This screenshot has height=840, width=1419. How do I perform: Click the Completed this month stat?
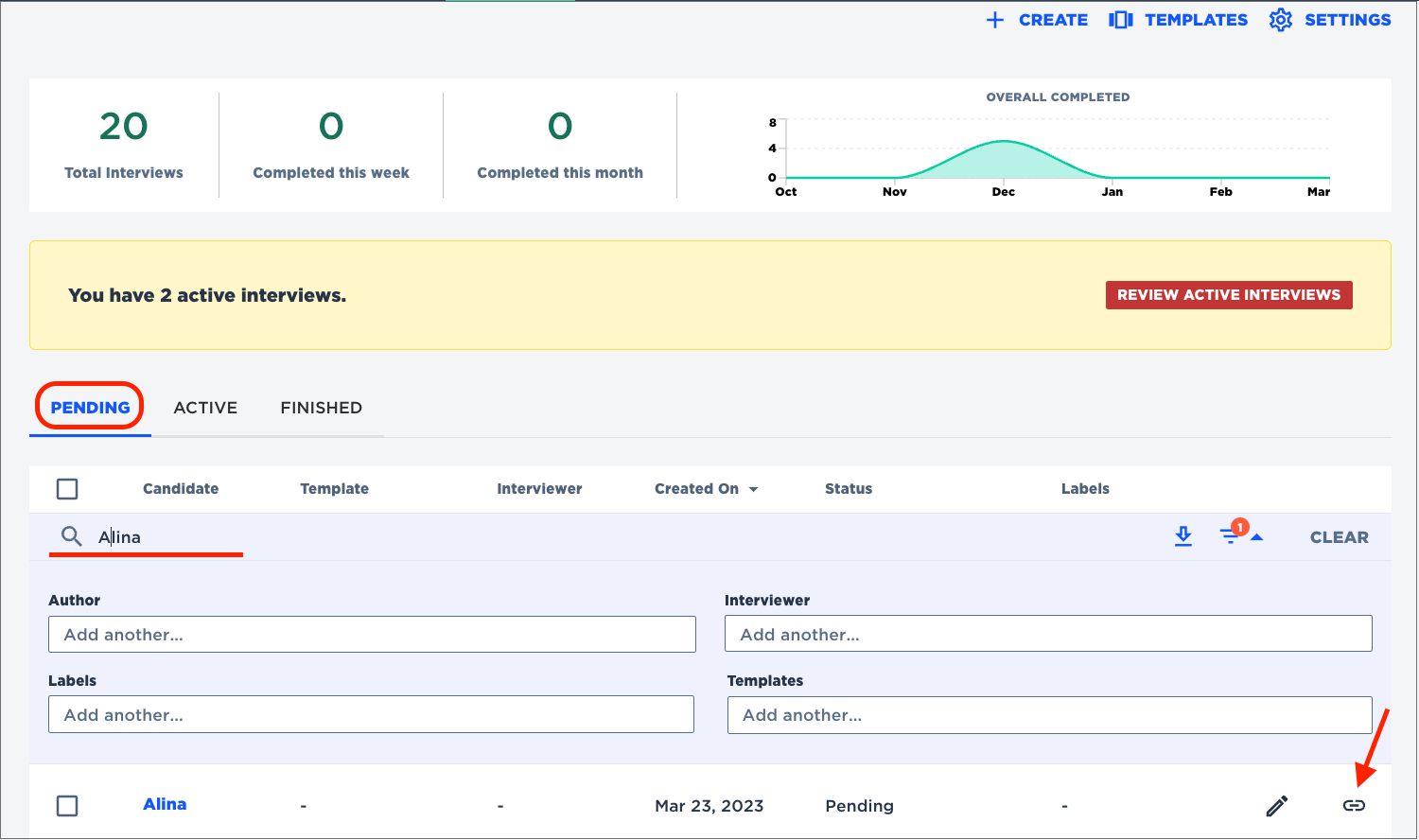pos(560,145)
